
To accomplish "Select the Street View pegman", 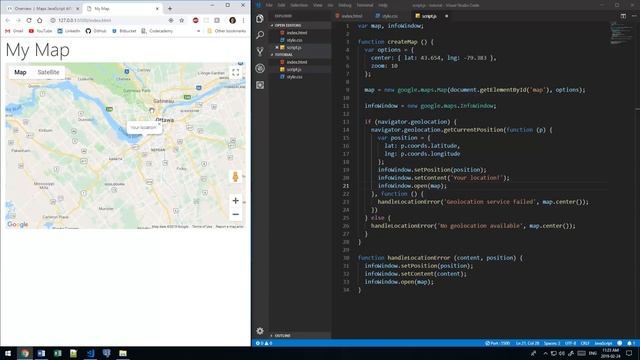I will [235, 177].
